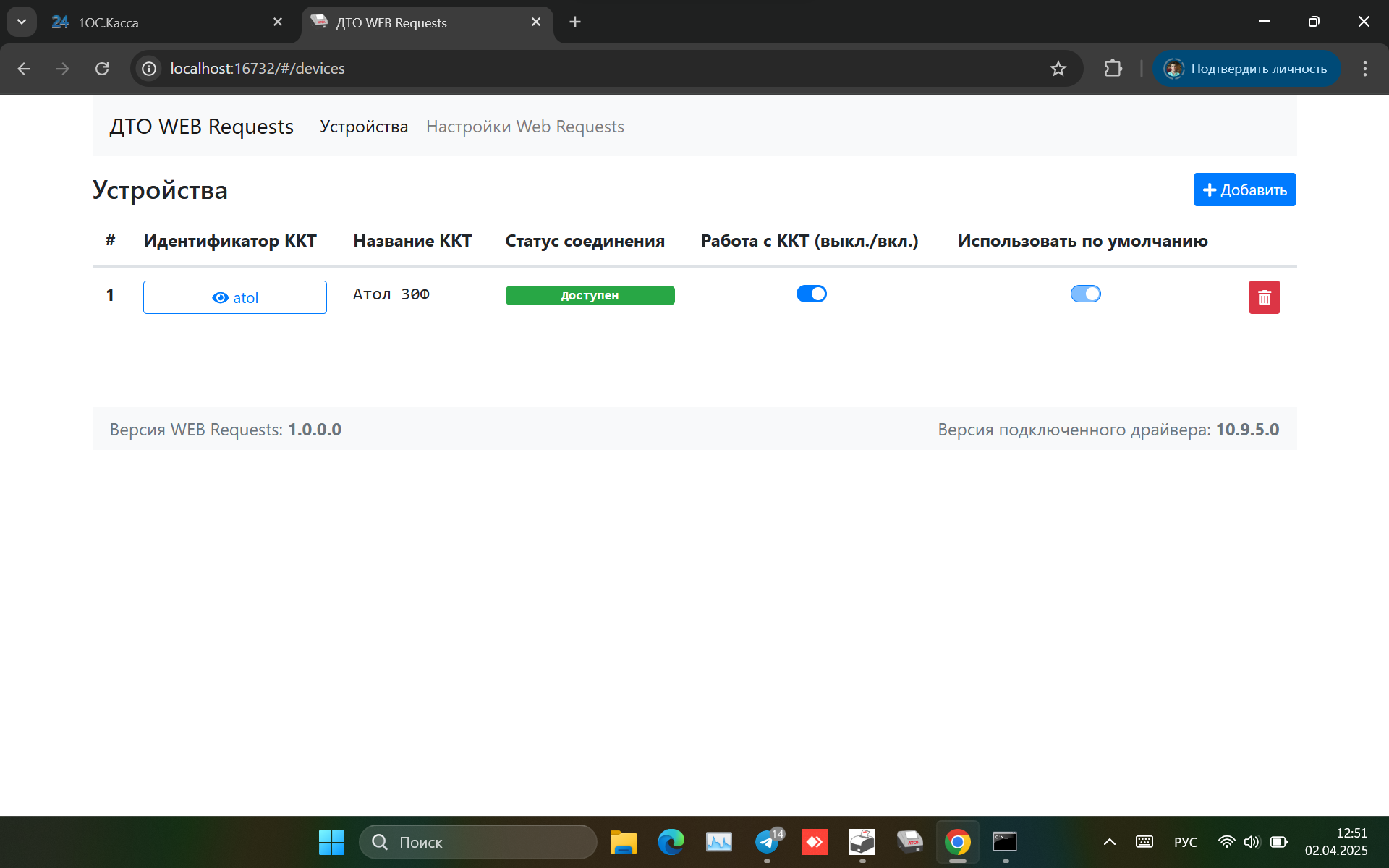This screenshot has width=1389, height=868.
Task: View site information icon in address bar
Action: (149, 69)
